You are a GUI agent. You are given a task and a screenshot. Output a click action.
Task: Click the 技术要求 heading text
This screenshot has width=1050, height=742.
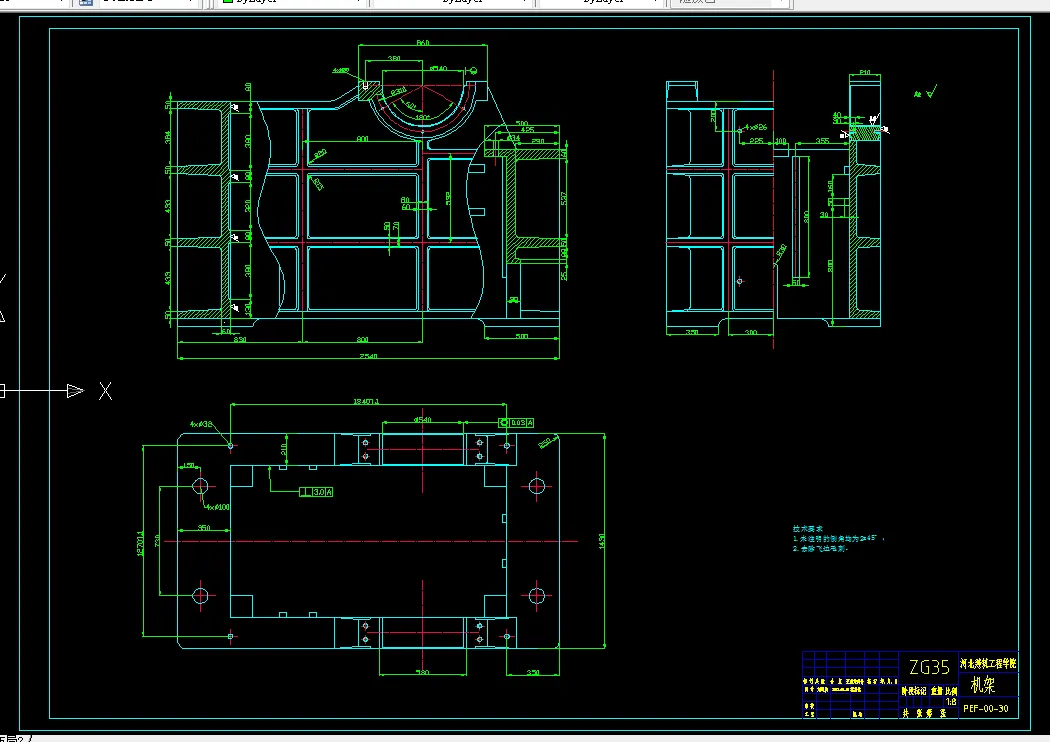(x=808, y=528)
